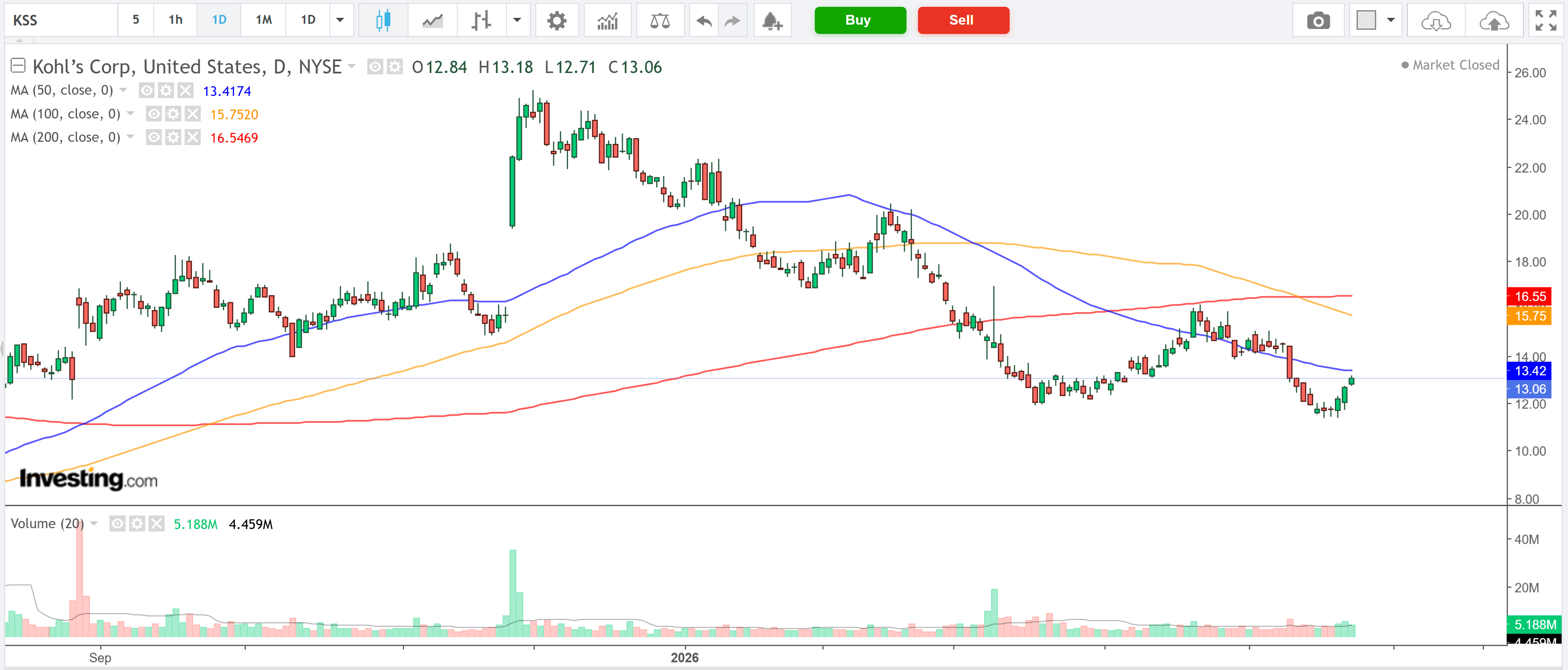The height and width of the screenshot is (670, 1568).
Task: Collapse the top toolbar with the small arrow
Action: pos(19,40)
